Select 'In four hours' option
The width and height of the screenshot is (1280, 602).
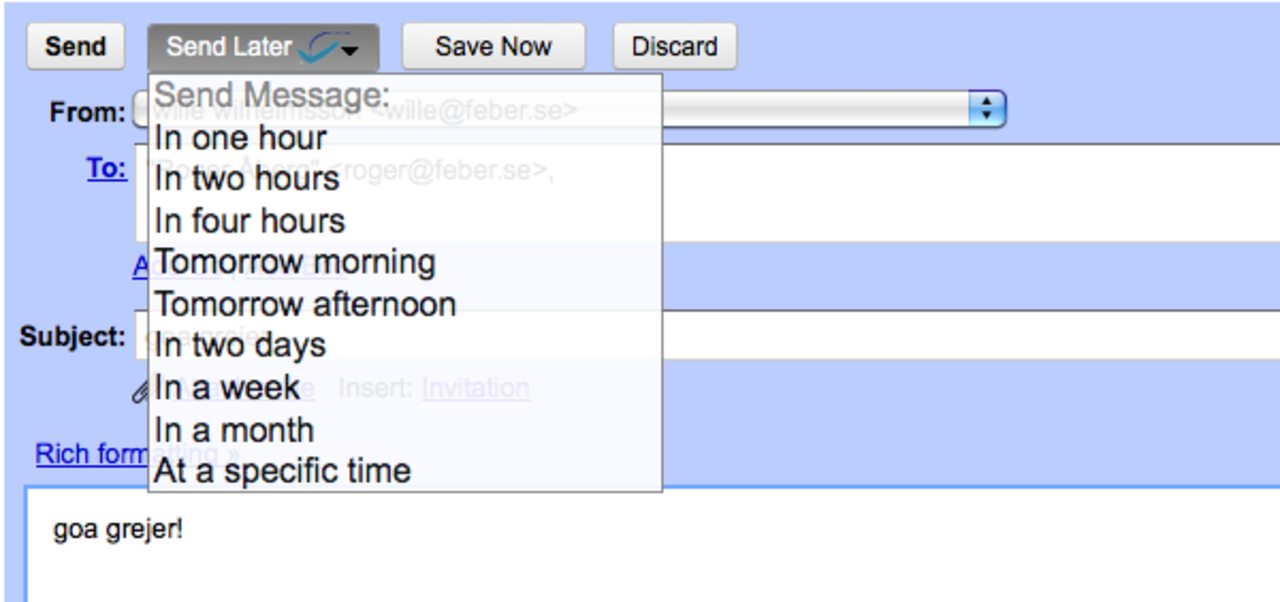(250, 221)
